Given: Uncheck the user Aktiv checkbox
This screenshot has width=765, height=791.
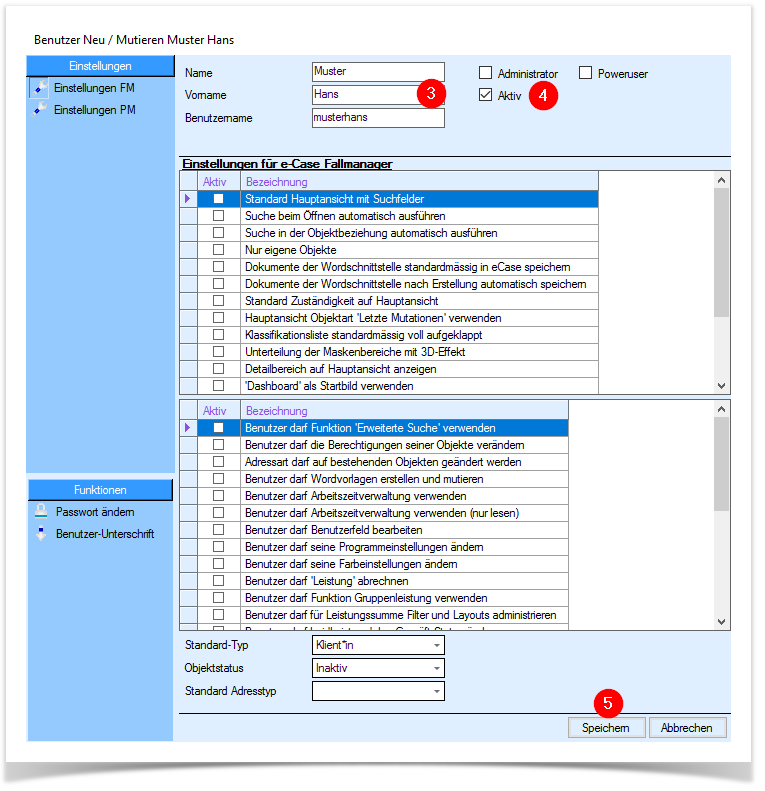Looking at the screenshot, I should pos(485,95).
